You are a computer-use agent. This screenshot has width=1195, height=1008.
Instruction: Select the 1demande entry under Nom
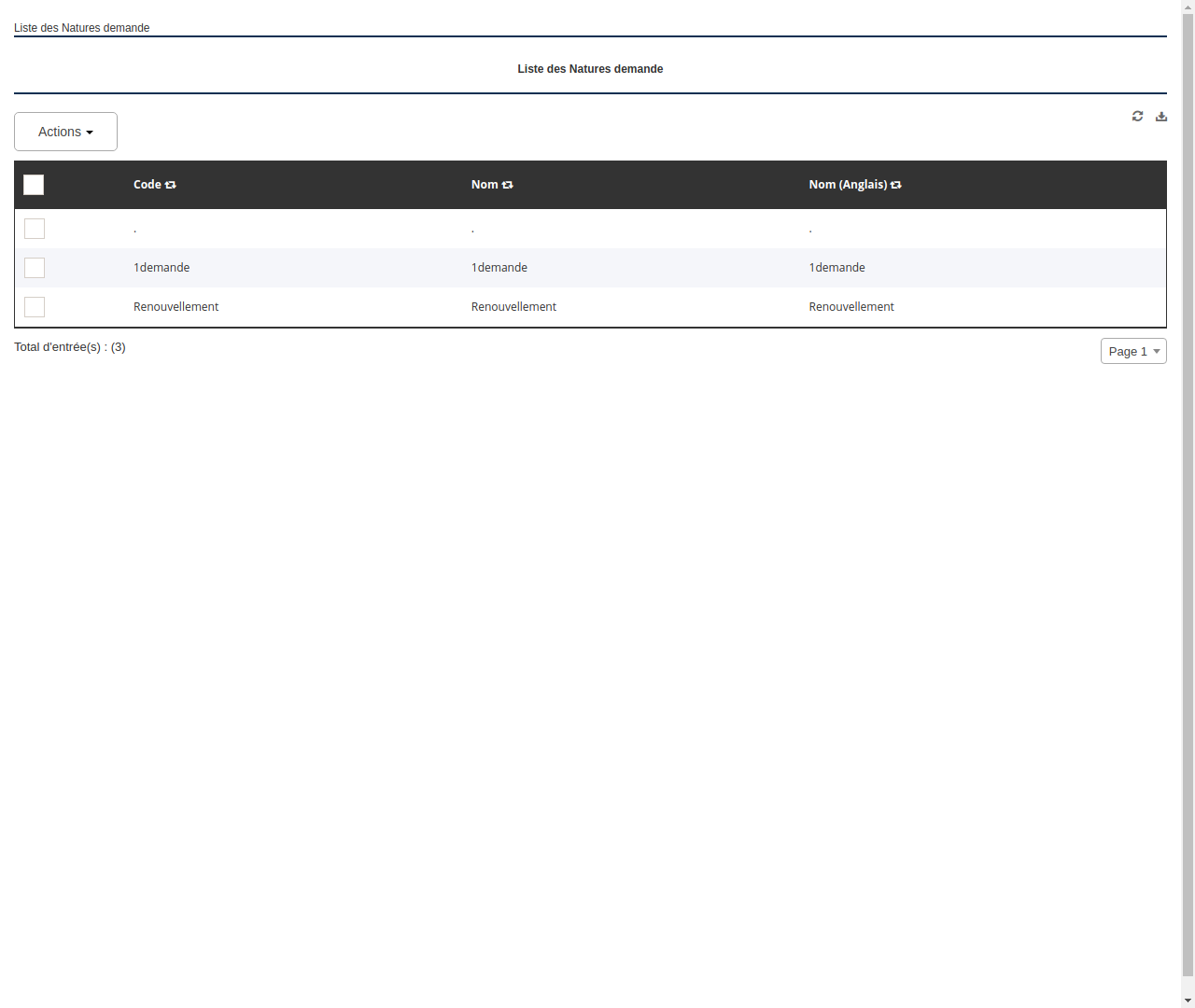pyautogui.click(x=499, y=268)
